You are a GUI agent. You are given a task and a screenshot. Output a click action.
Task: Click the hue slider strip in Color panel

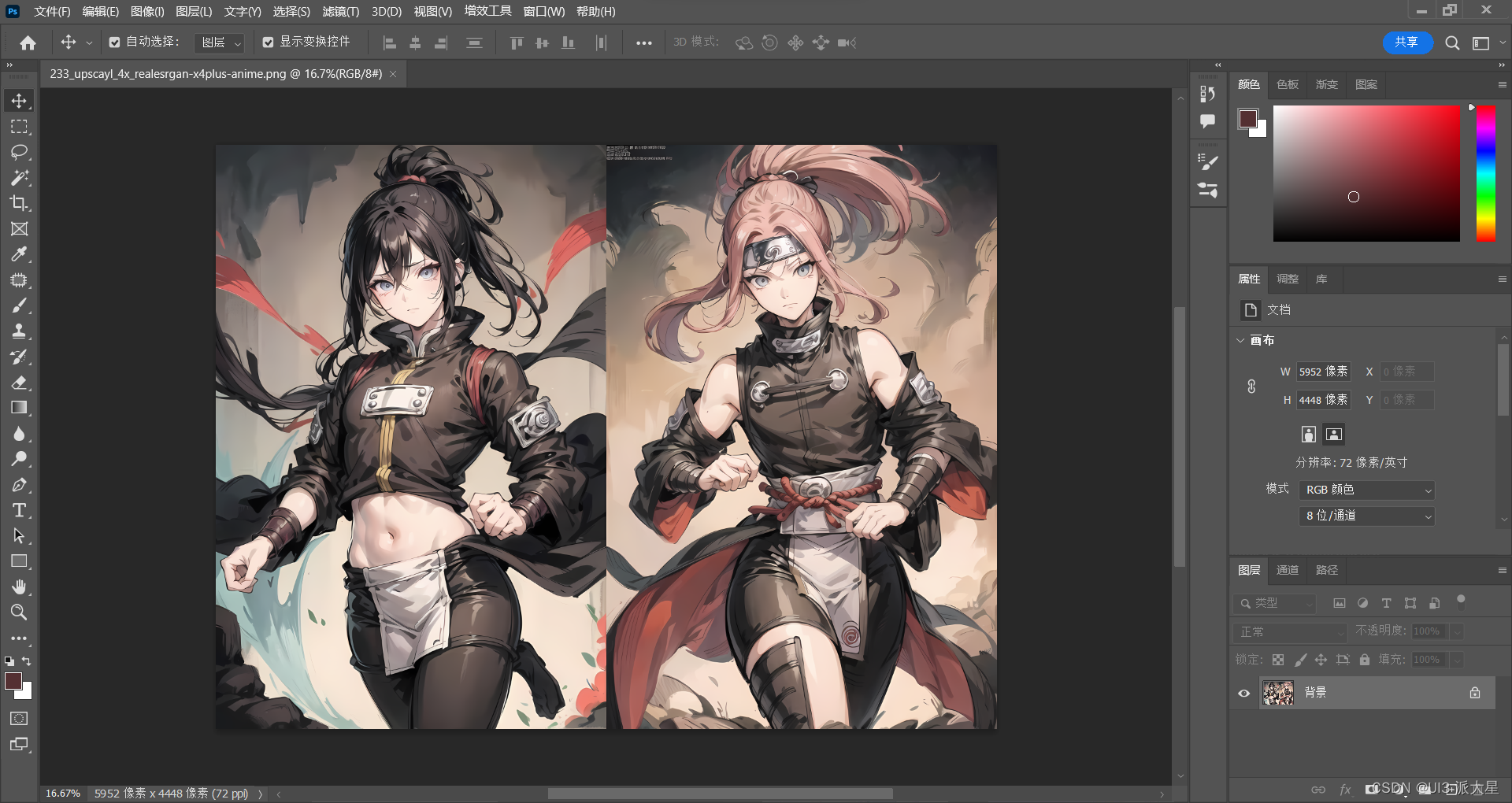pos(1486,173)
